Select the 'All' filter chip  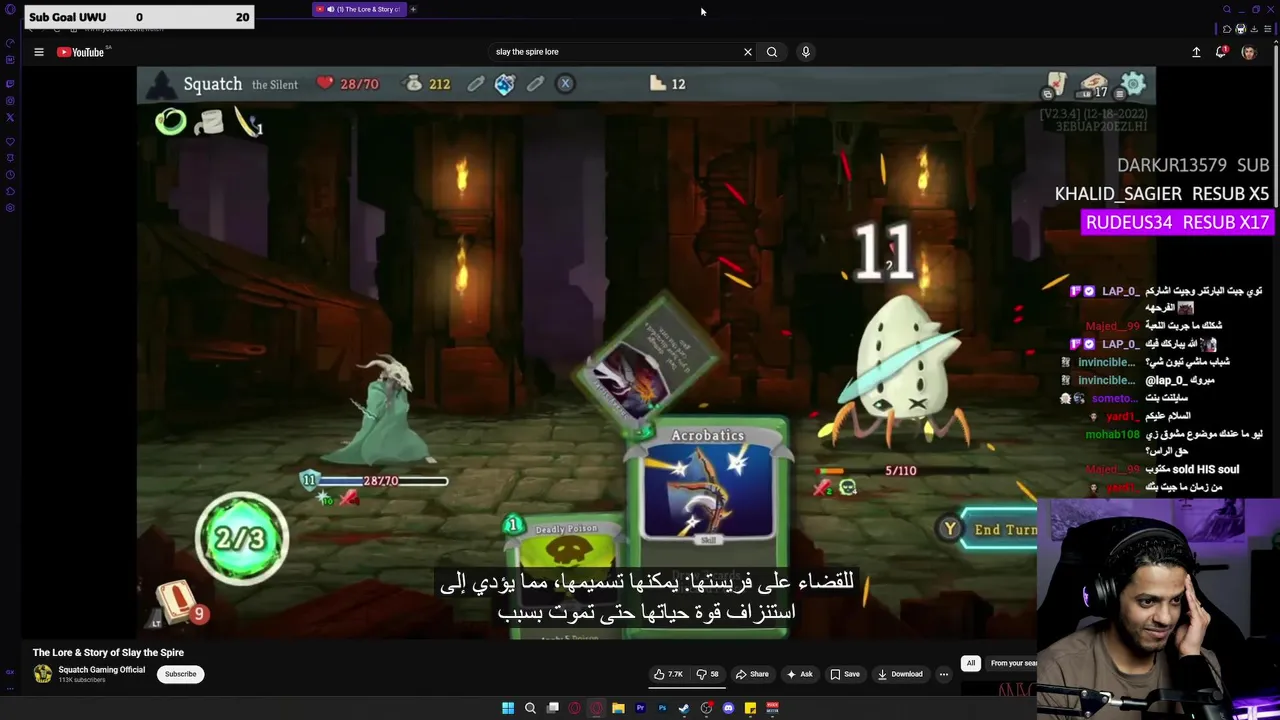[x=970, y=663]
